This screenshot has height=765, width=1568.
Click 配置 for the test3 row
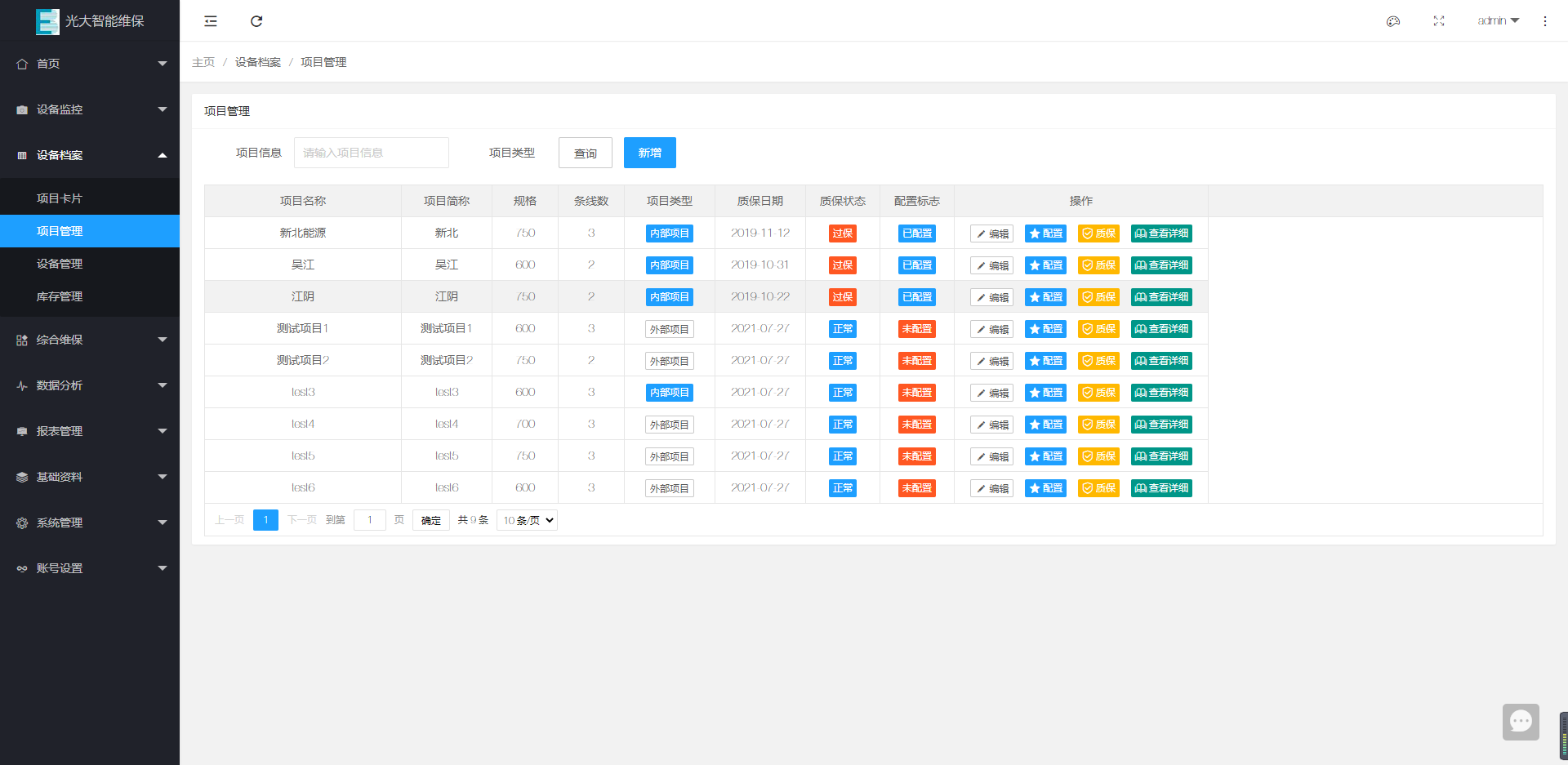click(1045, 393)
